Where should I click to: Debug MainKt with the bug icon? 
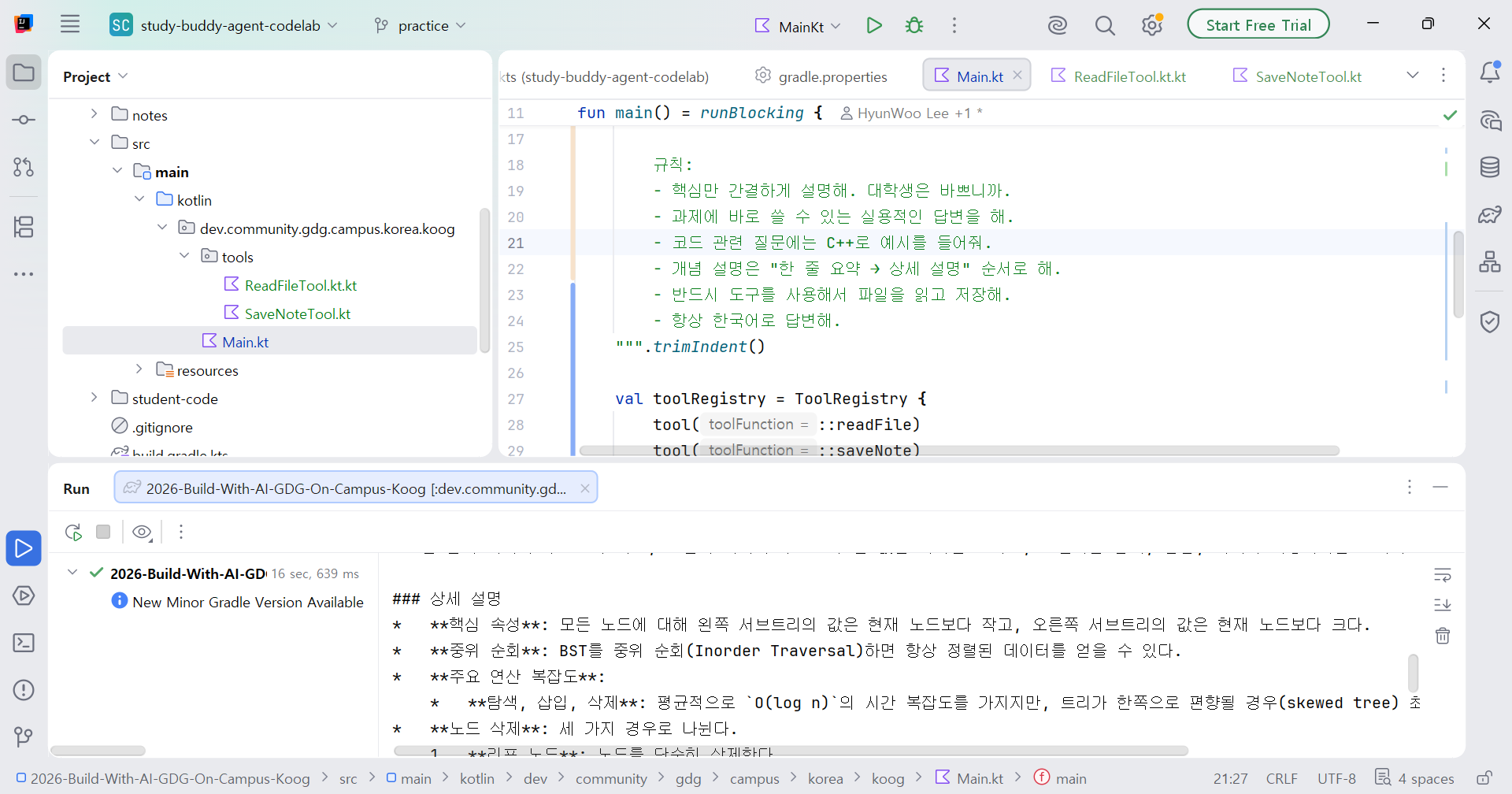pyautogui.click(x=914, y=25)
